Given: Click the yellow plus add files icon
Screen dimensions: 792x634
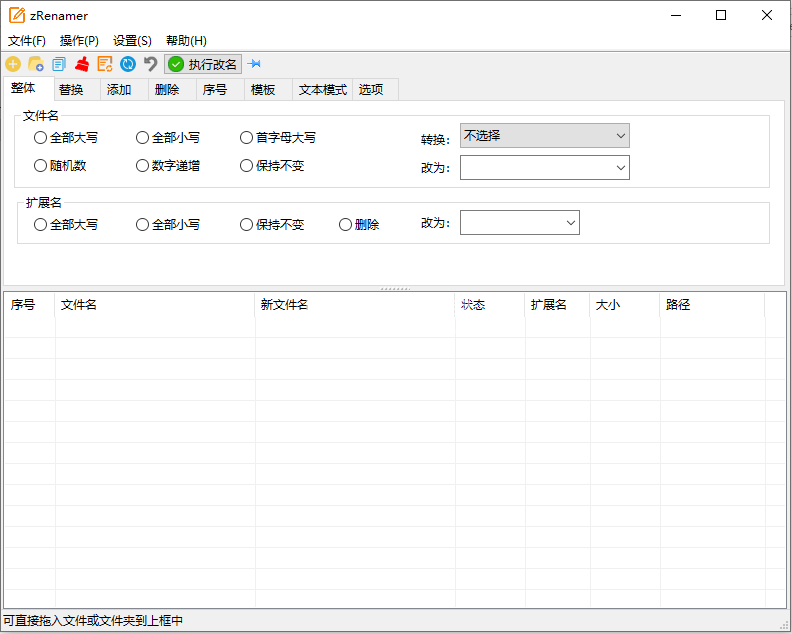Looking at the screenshot, I should (13, 64).
